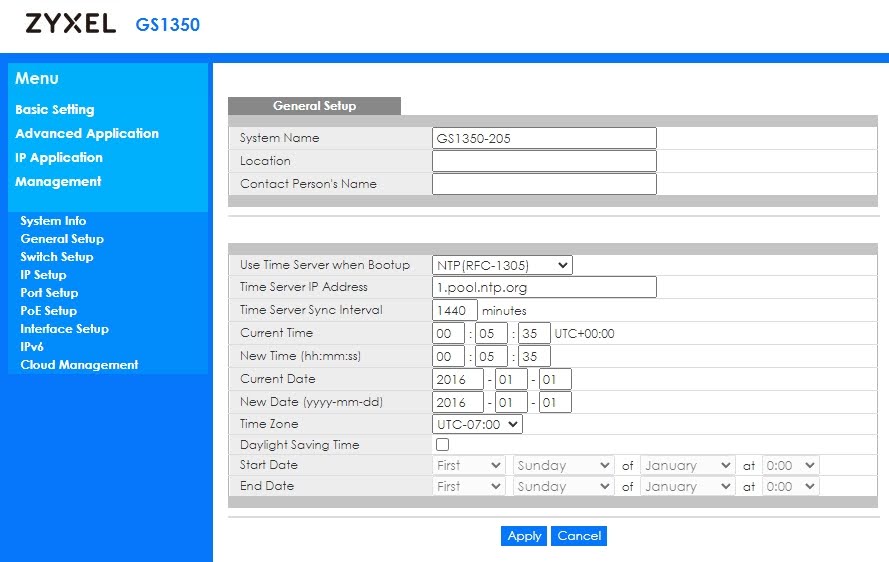
Task: Open Switch Setup page
Action: point(57,257)
